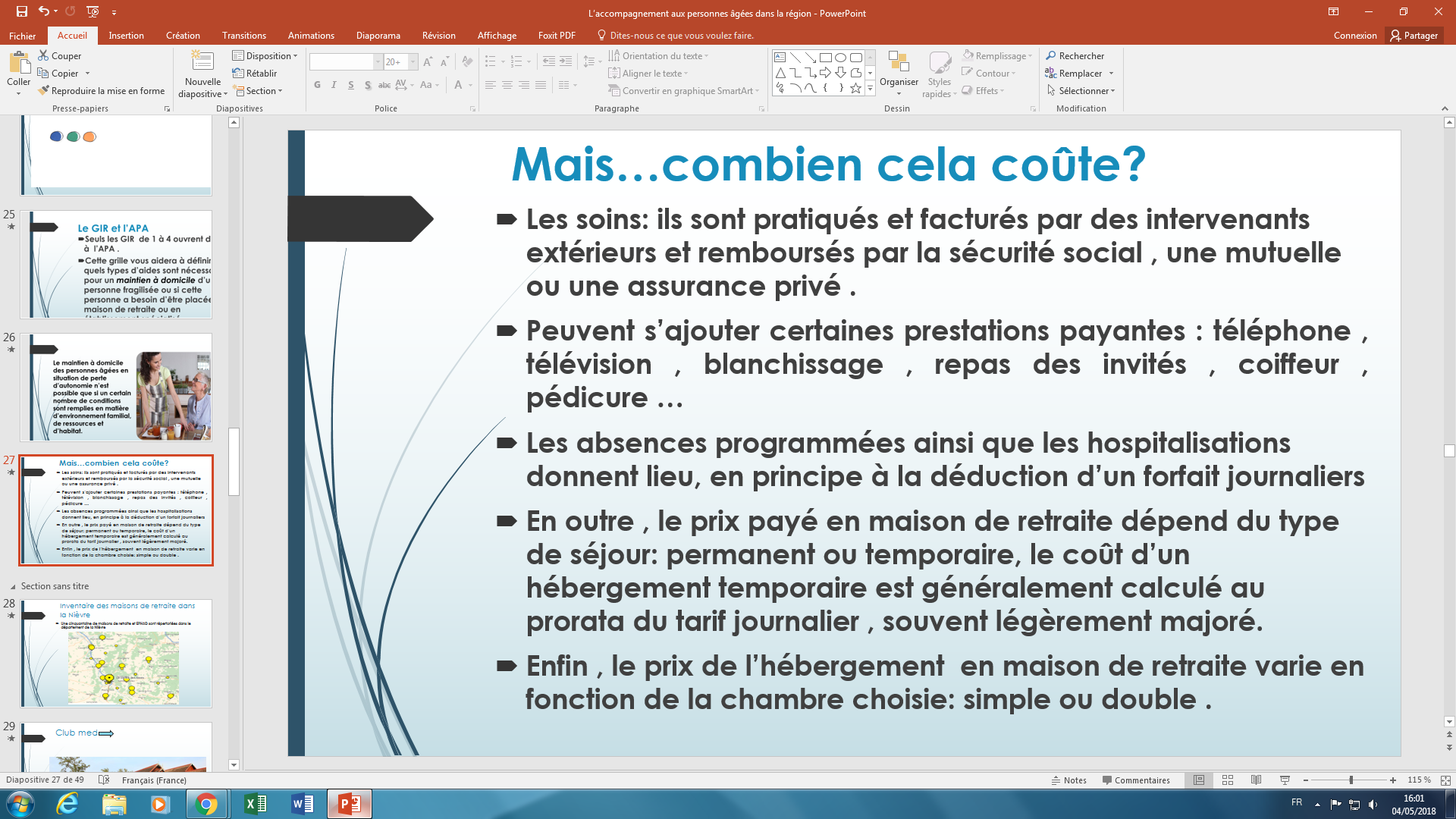Open Aligner le texte dropdown
The image size is (1456, 819).
tap(648, 73)
